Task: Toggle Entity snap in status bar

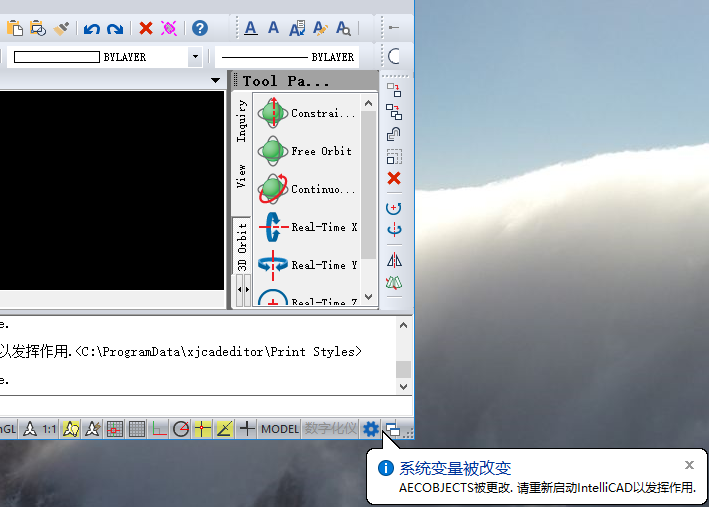Action: pyautogui.click(x=203, y=429)
